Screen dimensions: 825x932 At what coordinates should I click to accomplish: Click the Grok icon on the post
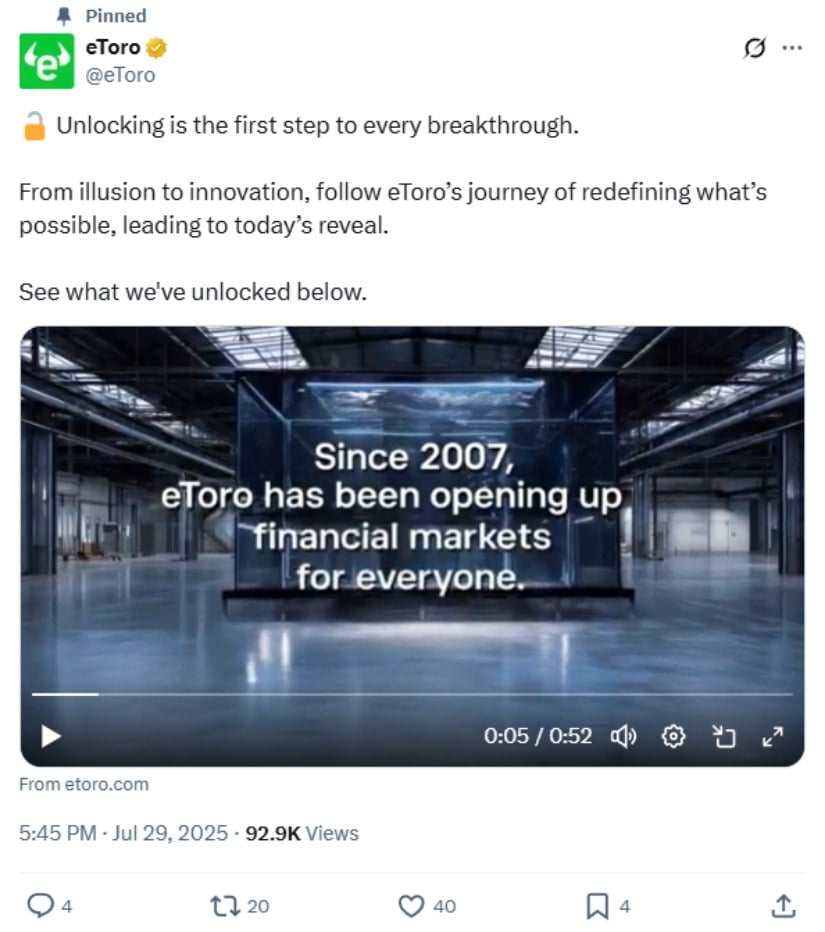(754, 48)
